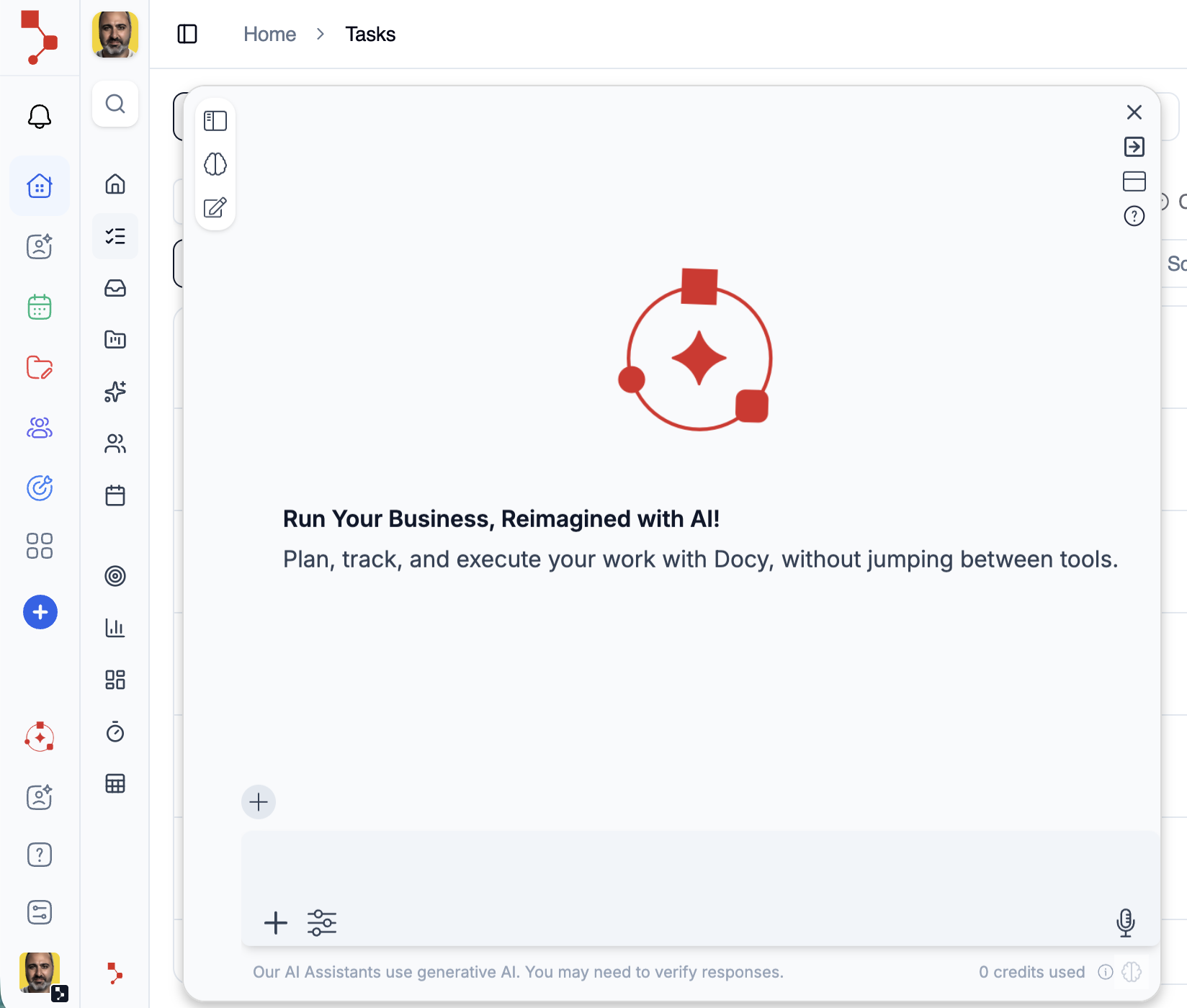The height and width of the screenshot is (1008, 1187).
Task: Open the stopwatch timer icon
Action: coord(115,732)
